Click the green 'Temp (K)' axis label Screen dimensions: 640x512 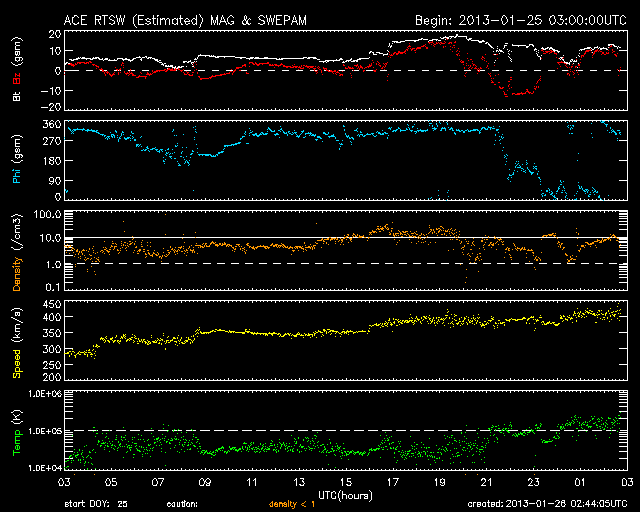(x=17, y=433)
